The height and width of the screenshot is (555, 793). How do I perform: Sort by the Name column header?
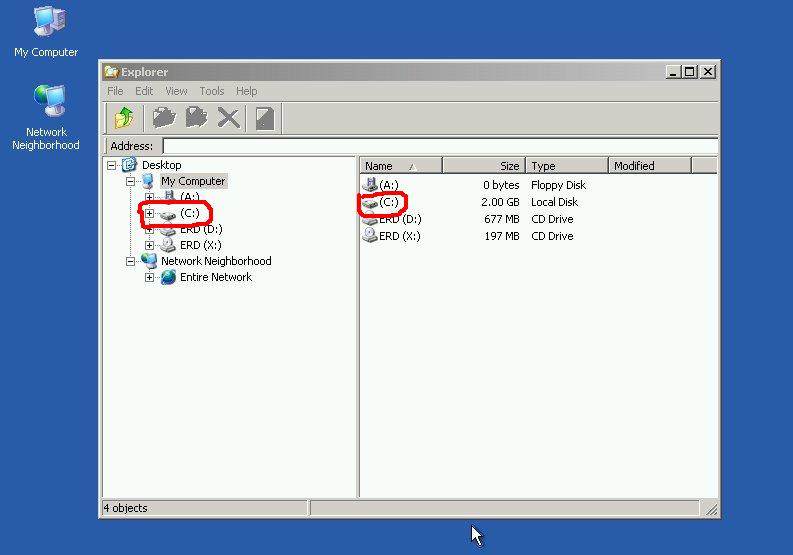[x=401, y=165]
